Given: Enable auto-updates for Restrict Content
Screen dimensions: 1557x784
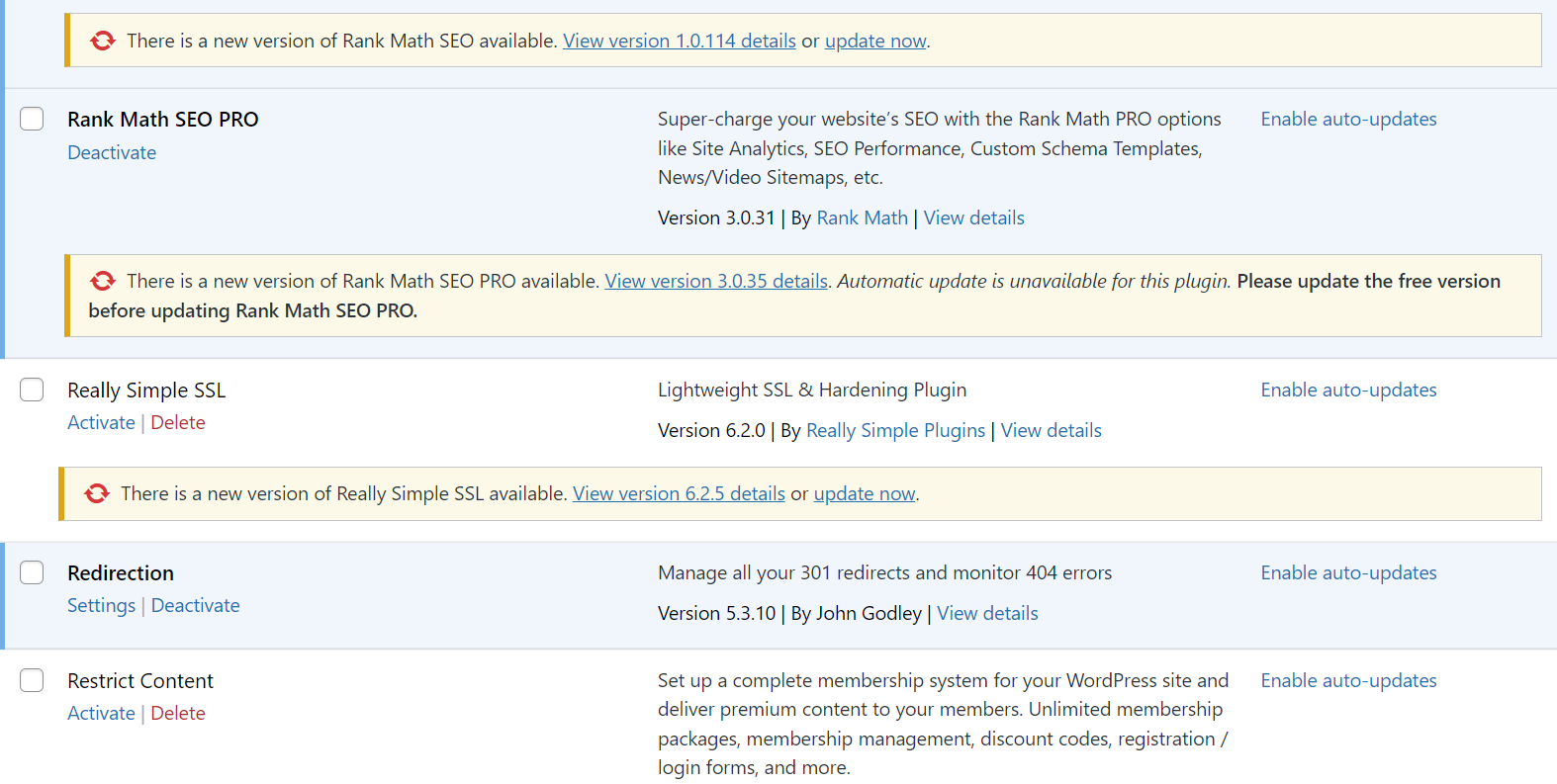Looking at the screenshot, I should (1348, 680).
